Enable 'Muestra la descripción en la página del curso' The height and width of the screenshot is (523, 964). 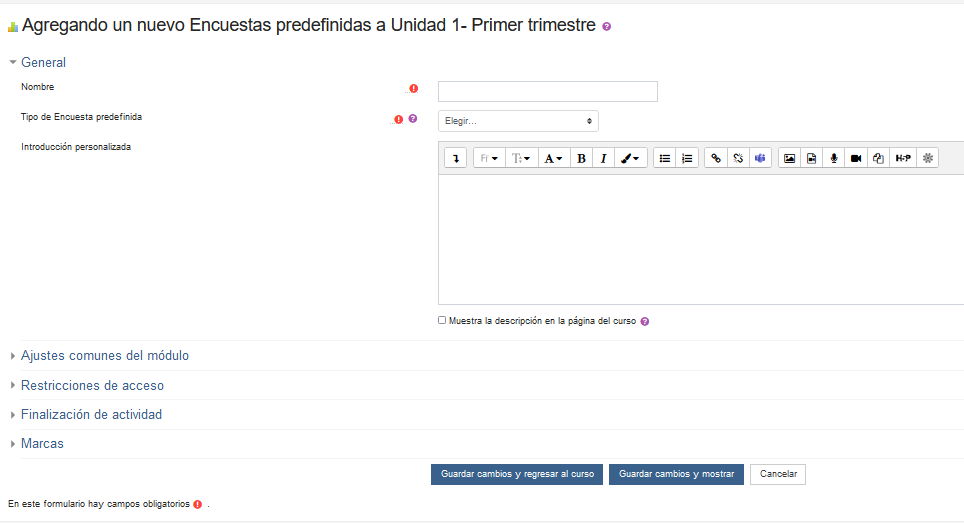tap(442, 321)
